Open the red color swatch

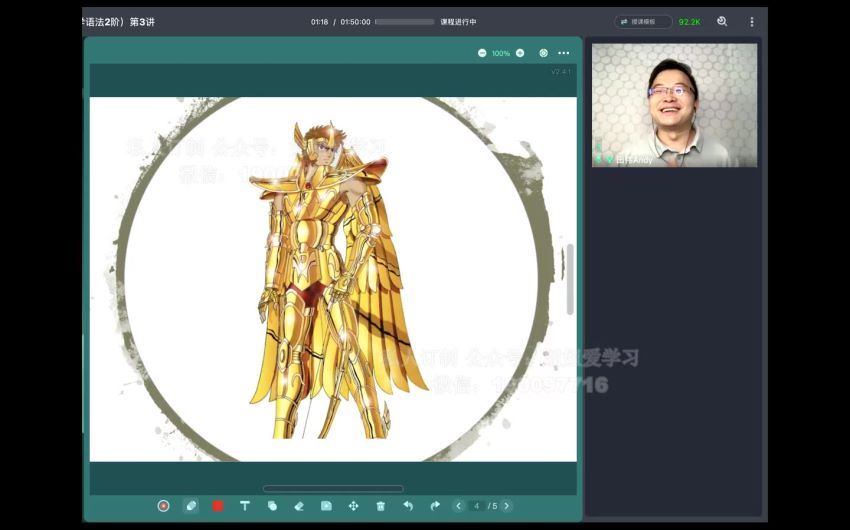tap(218, 506)
